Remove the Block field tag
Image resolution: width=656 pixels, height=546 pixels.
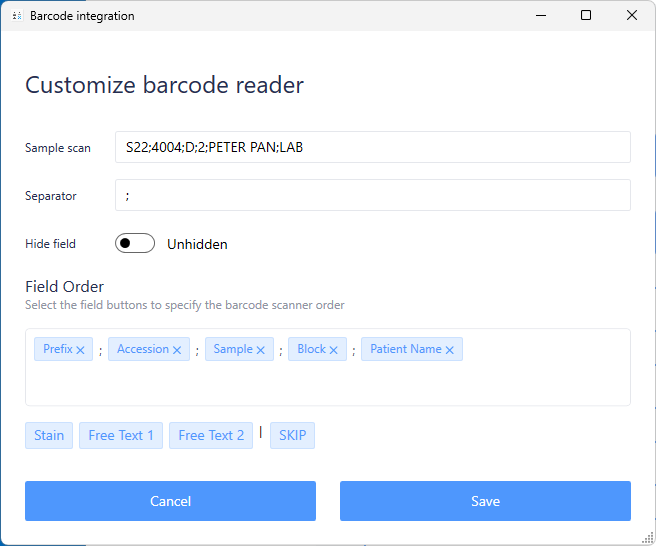(x=334, y=350)
